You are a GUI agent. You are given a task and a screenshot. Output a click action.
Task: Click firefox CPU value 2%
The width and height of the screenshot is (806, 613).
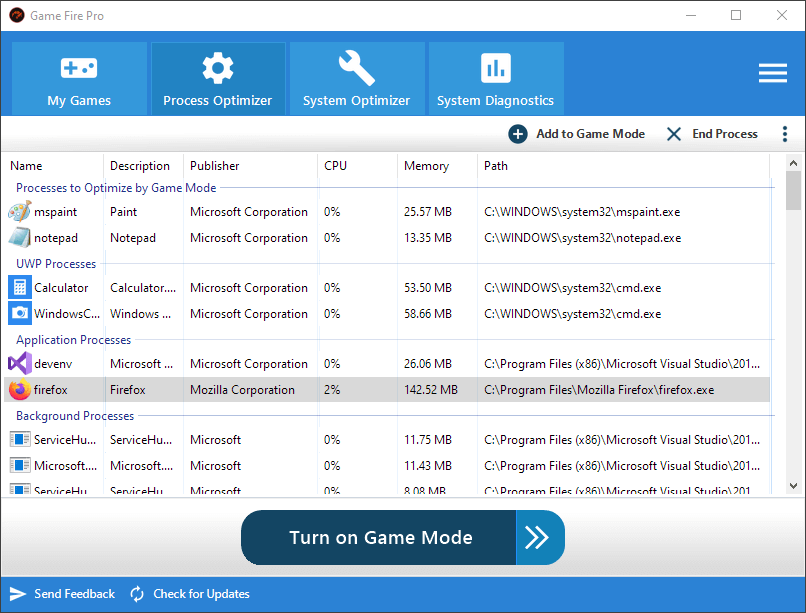coord(332,390)
